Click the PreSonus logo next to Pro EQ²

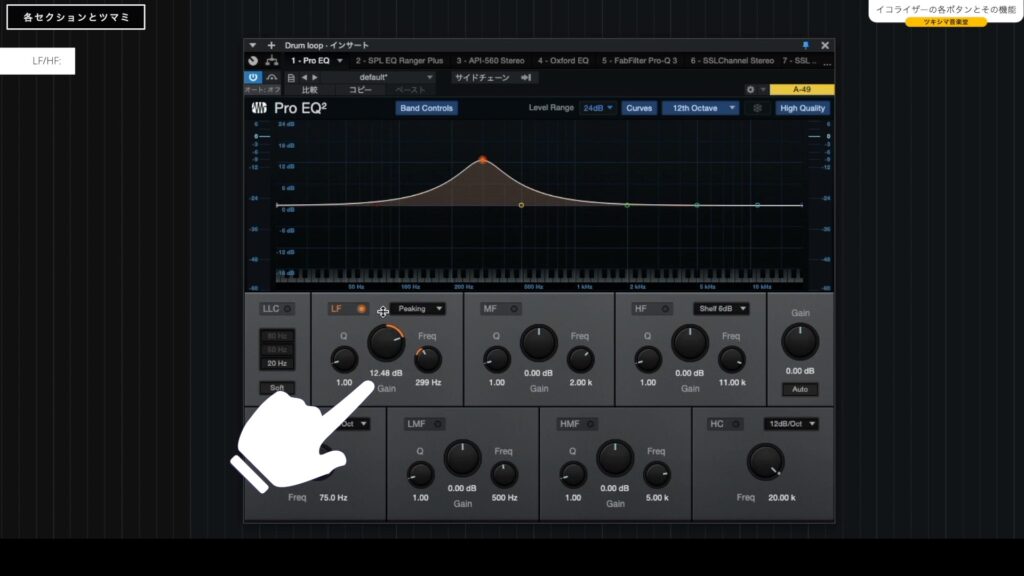[259, 108]
